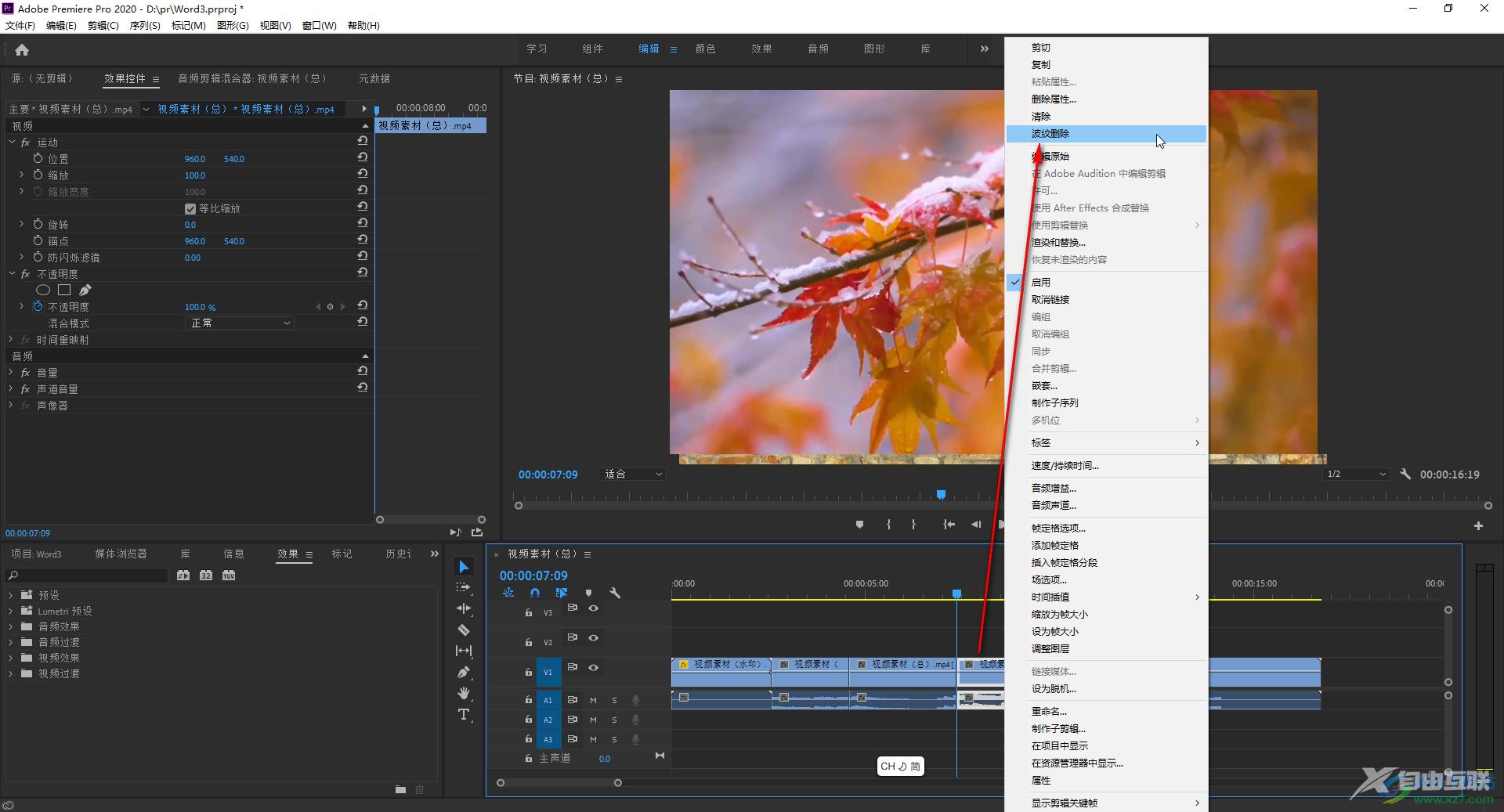The width and height of the screenshot is (1504, 812).
Task: Select the Hand tool
Action: [464, 693]
